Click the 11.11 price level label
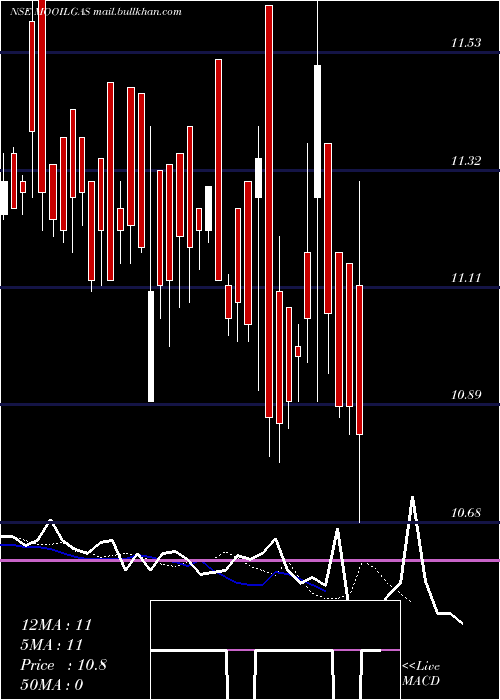The height and width of the screenshot is (700, 500). click(466, 278)
